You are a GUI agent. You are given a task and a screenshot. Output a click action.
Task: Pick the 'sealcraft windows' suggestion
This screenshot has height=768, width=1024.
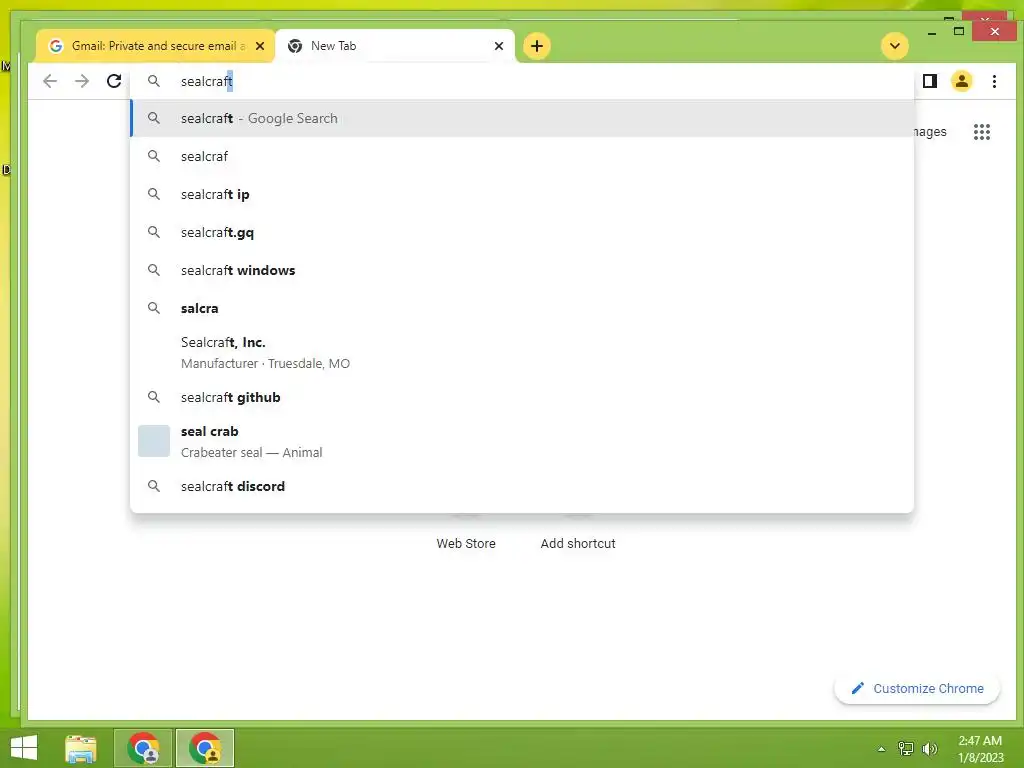(x=522, y=270)
